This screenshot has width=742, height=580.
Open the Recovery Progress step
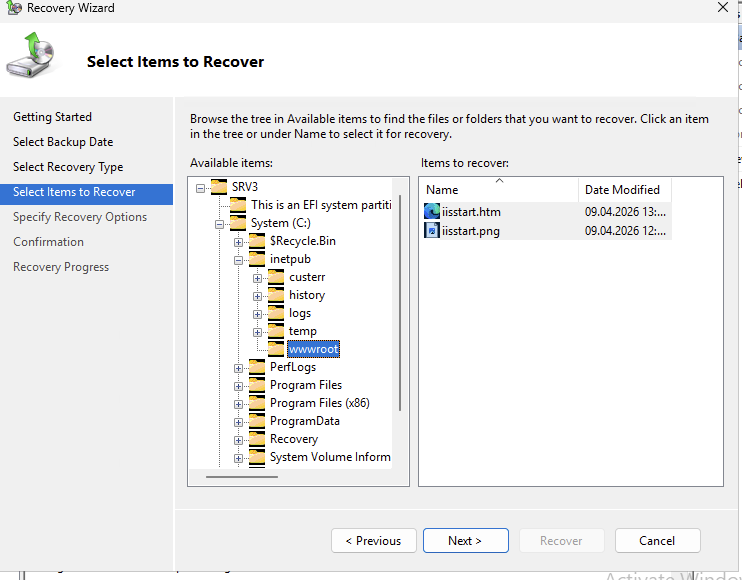click(61, 267)
